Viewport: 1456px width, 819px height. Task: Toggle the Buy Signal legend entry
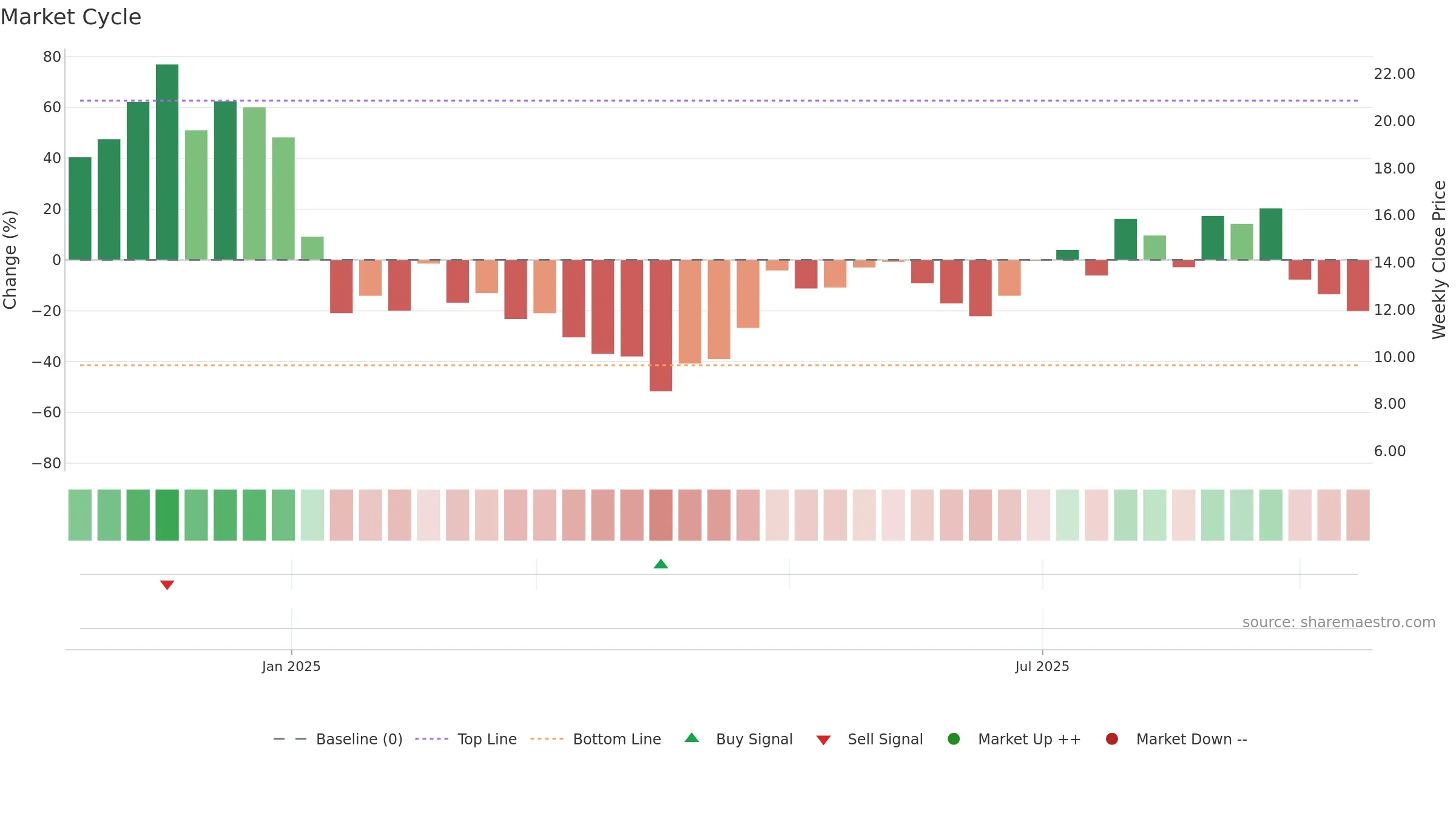(x=738, y=739)
